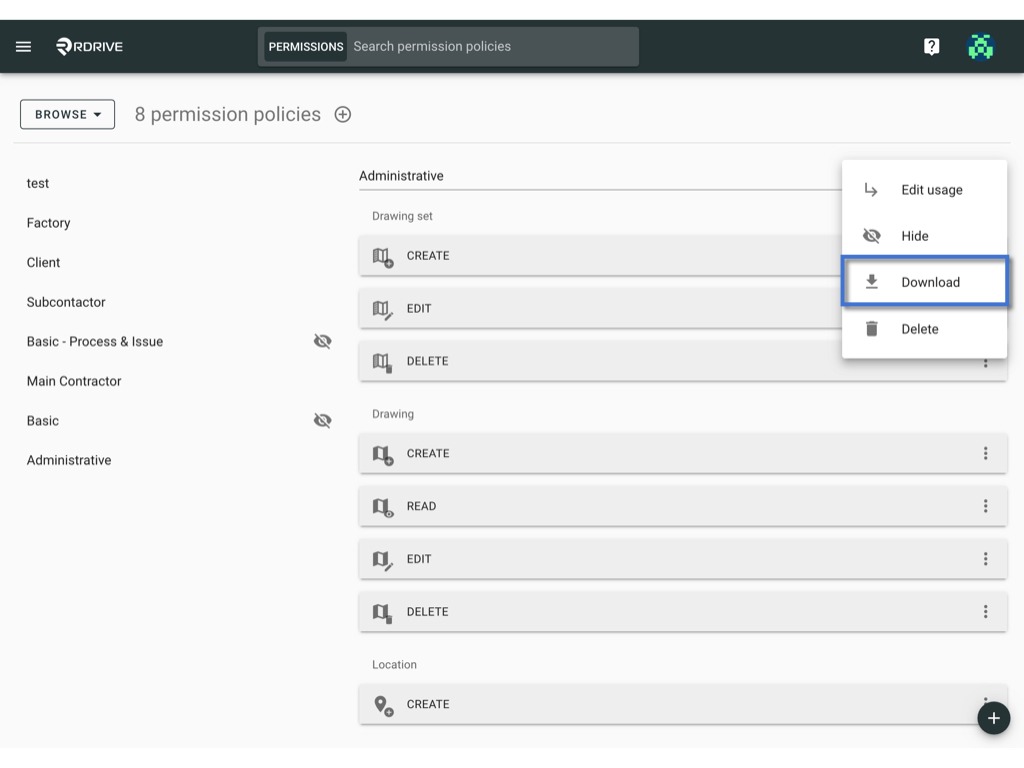
Task: Click the Drawing READ label
Action: click(x=421, y=506)
